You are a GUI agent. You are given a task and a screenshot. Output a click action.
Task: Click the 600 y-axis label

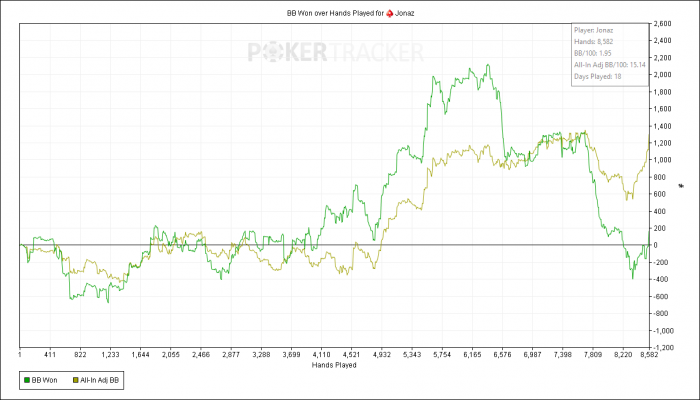[x=658, y=194]
